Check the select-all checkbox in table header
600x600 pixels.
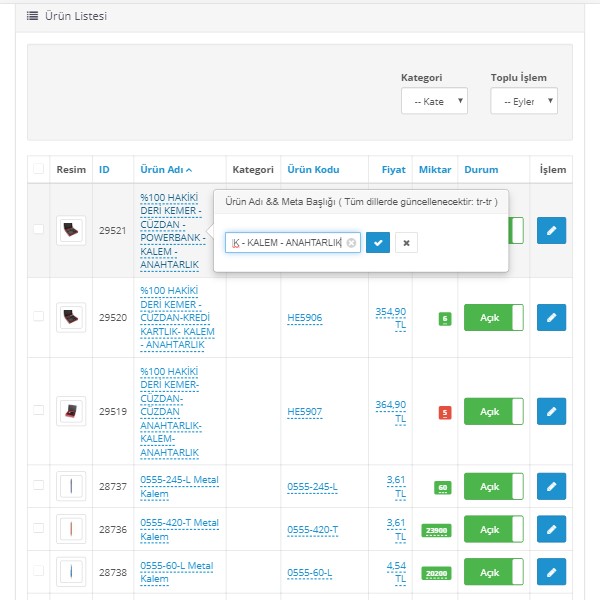38,170
